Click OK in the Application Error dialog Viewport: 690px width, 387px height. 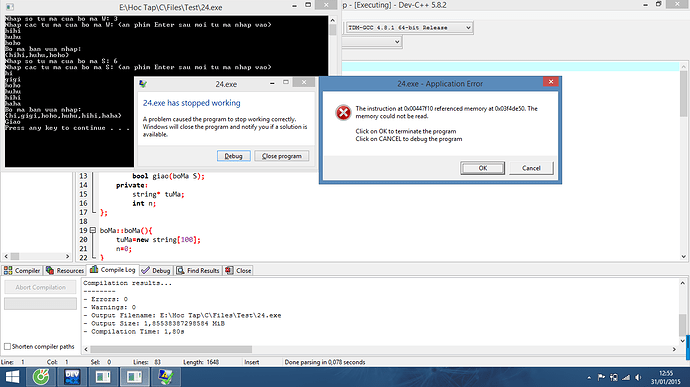(482, 168)
